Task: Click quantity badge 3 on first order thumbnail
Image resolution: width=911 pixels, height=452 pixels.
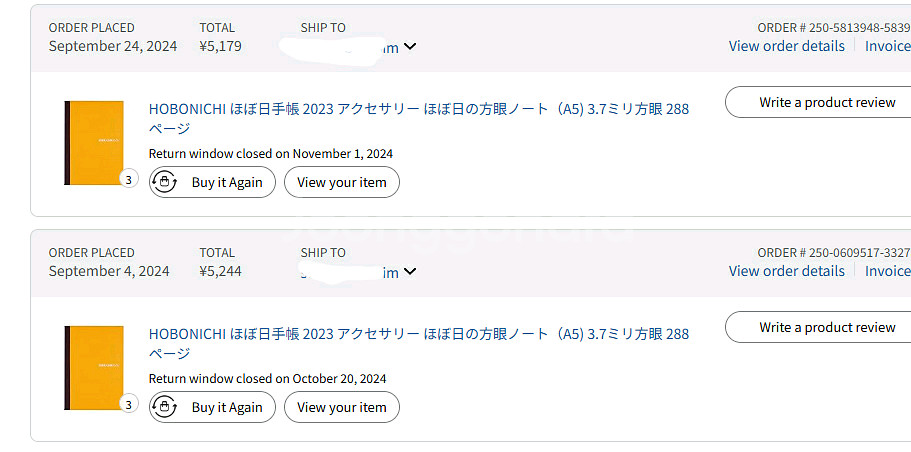Action: (x=129, y=180)
